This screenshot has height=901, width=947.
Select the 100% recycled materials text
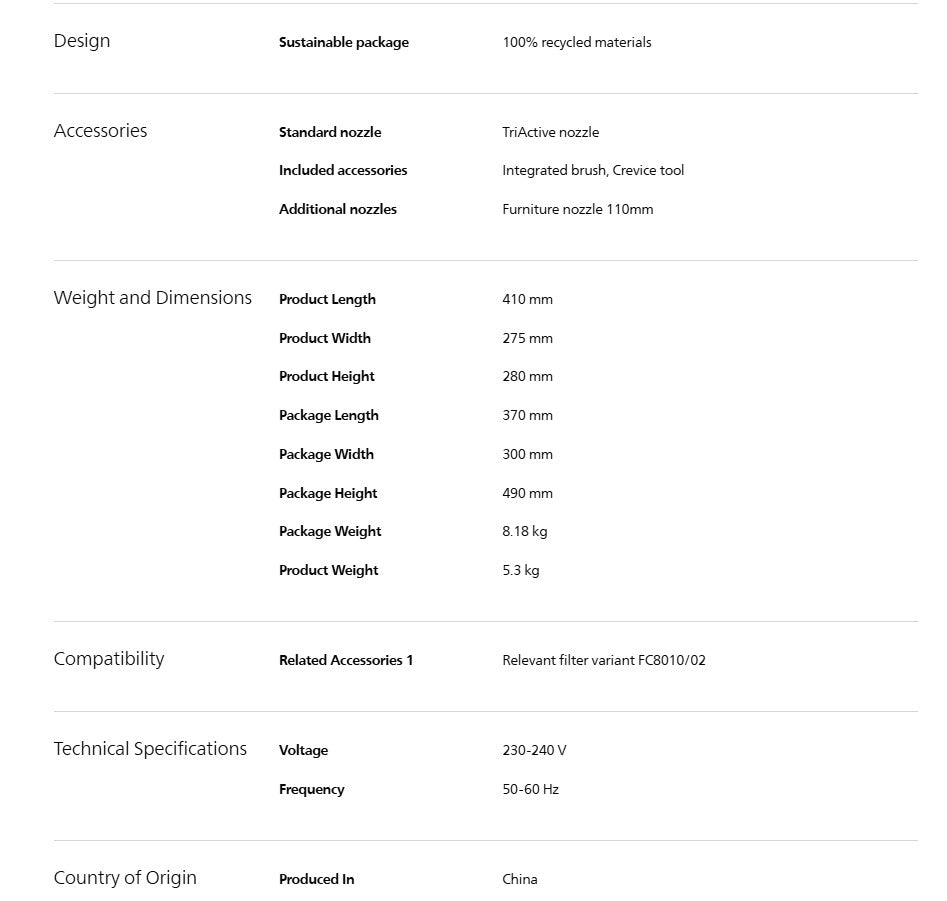click(577, 42)
